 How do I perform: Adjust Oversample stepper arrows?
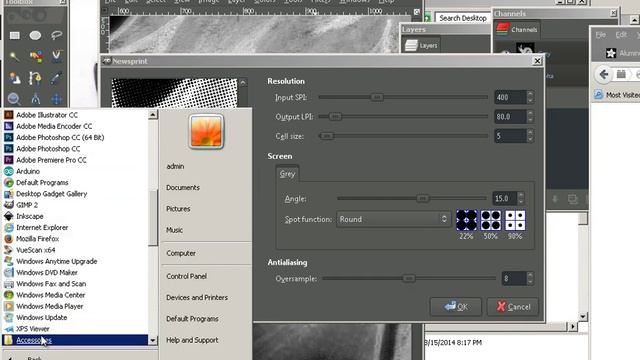click(x=530, y=279)
